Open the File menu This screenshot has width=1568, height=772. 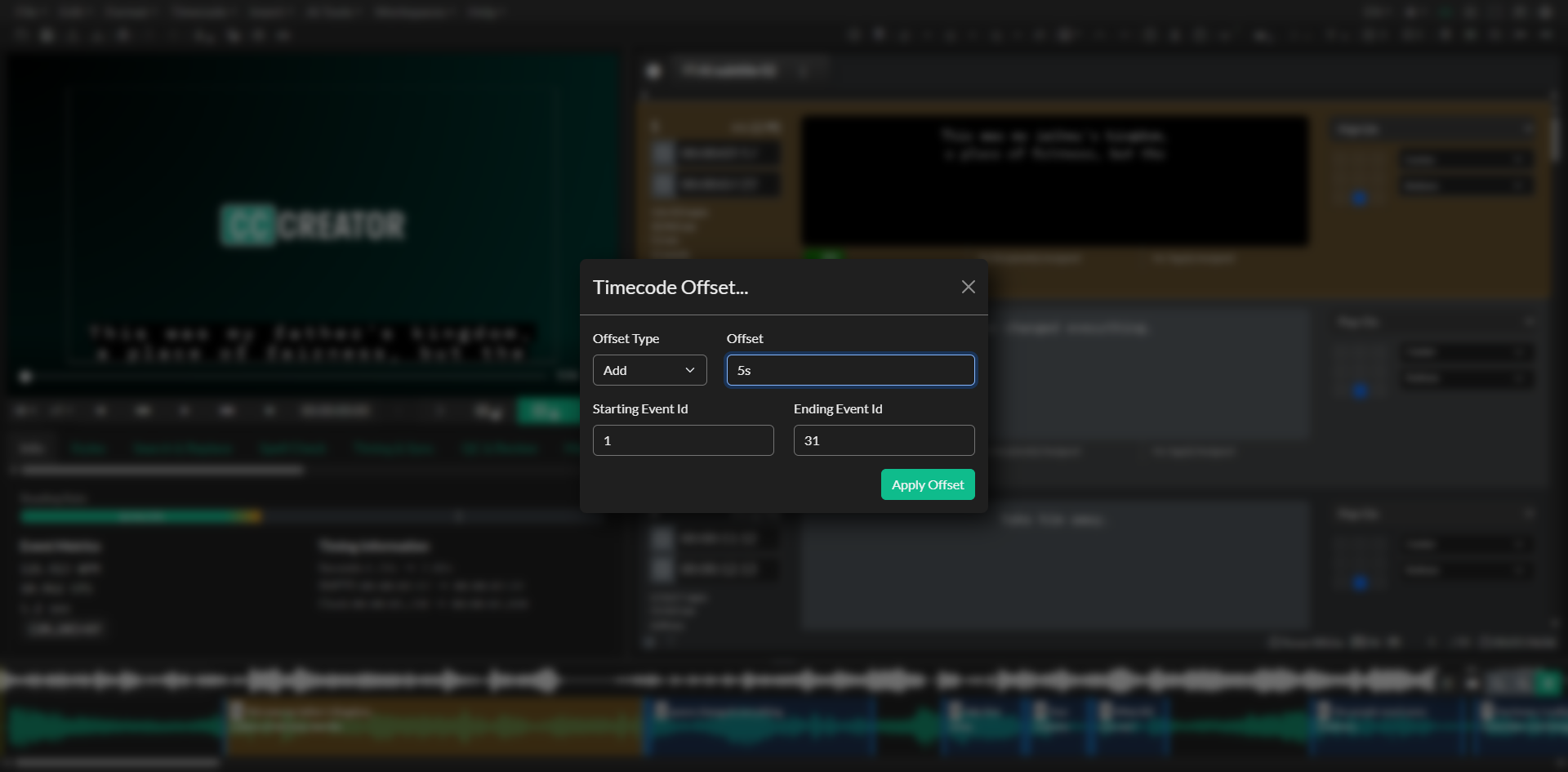[x=29, y=12]
